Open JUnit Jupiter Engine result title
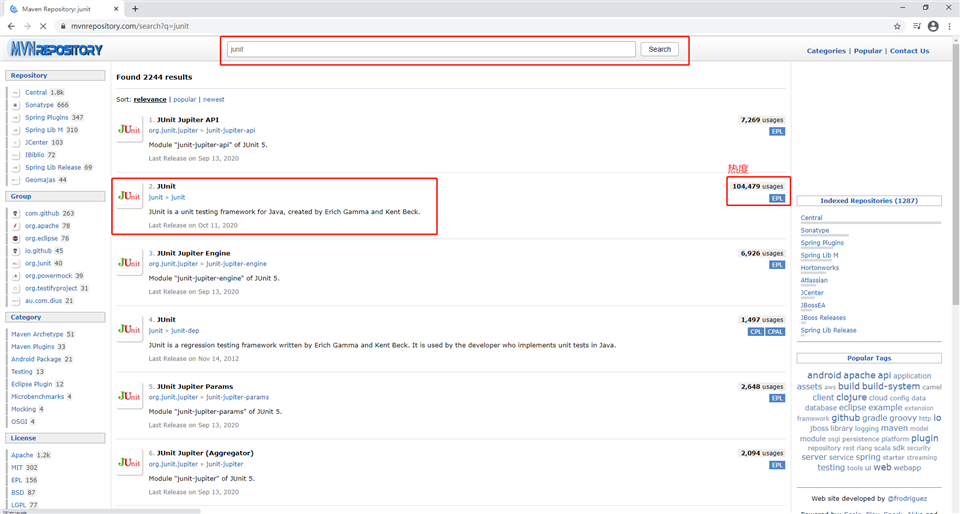 pos(193,253)
